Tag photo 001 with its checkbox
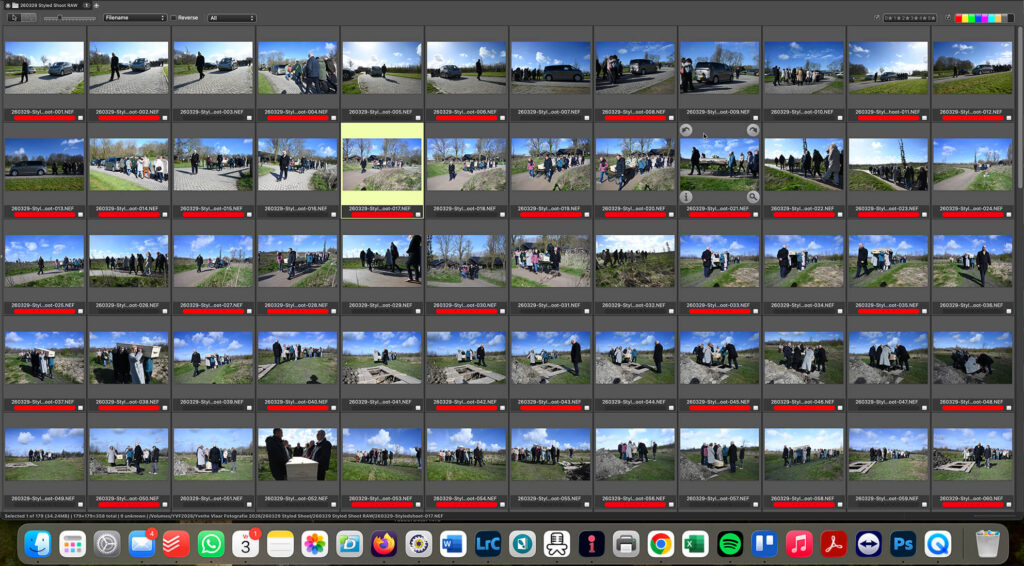 [80, 118]
